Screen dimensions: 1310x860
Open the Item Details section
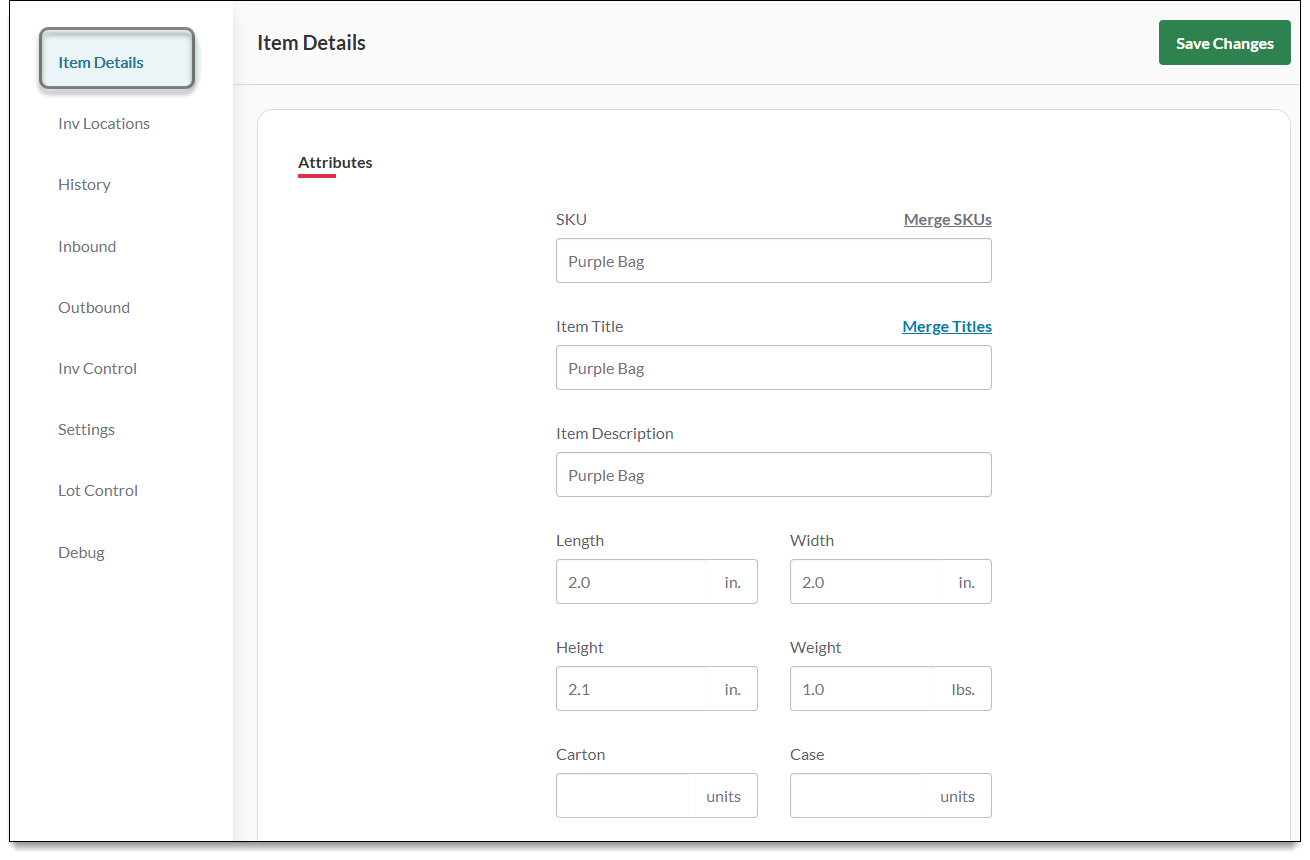100,61
